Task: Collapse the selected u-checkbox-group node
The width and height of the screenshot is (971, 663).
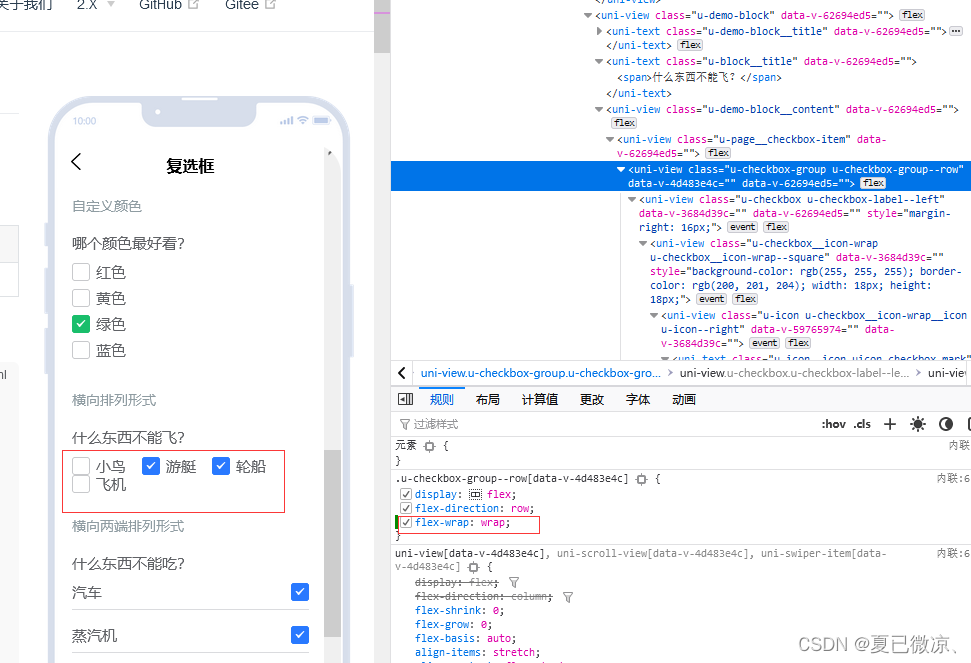Action: point(620,169)
